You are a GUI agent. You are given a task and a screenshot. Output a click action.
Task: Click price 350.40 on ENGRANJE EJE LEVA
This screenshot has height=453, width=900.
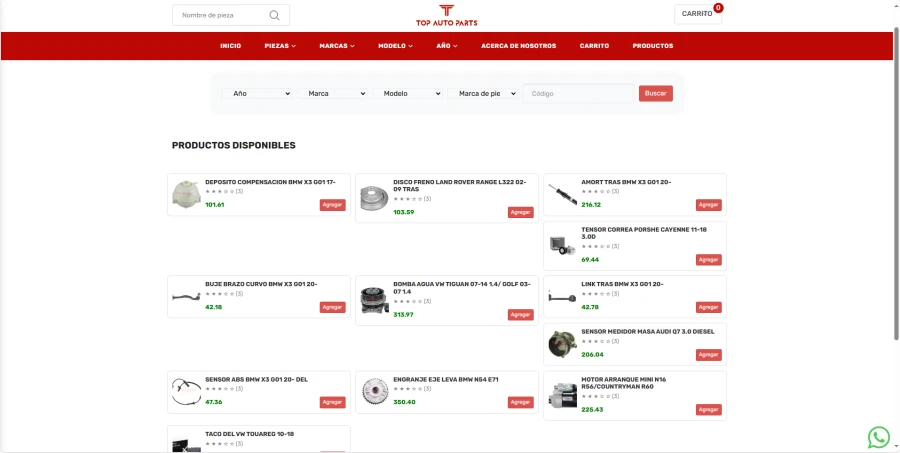click(404, 402)
